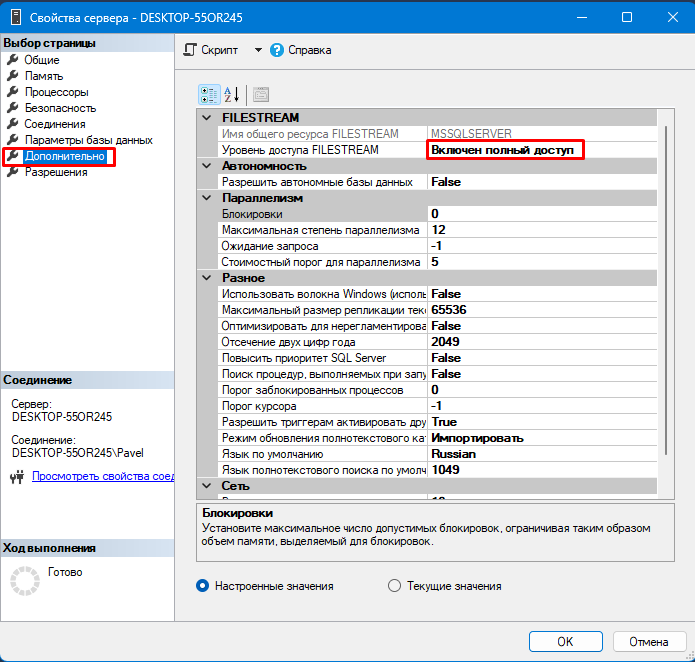
Task: Select Настроенные значения radio button
Action: point(203,586)
